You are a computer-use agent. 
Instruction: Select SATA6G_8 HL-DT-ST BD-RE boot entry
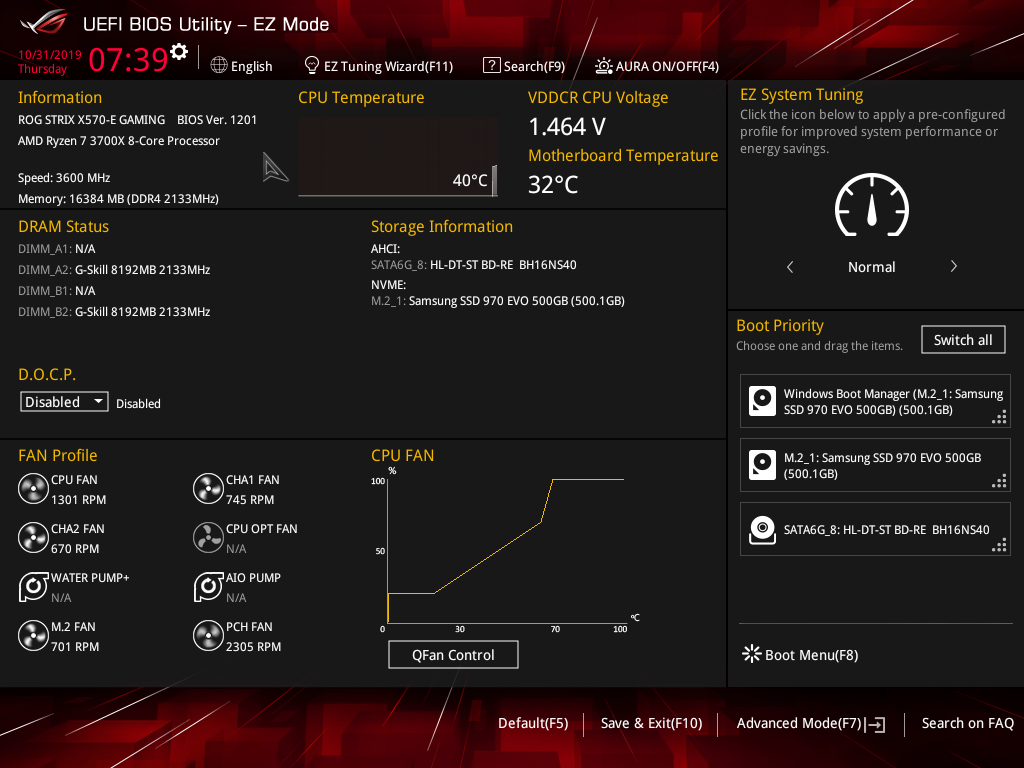pos(875,530)
